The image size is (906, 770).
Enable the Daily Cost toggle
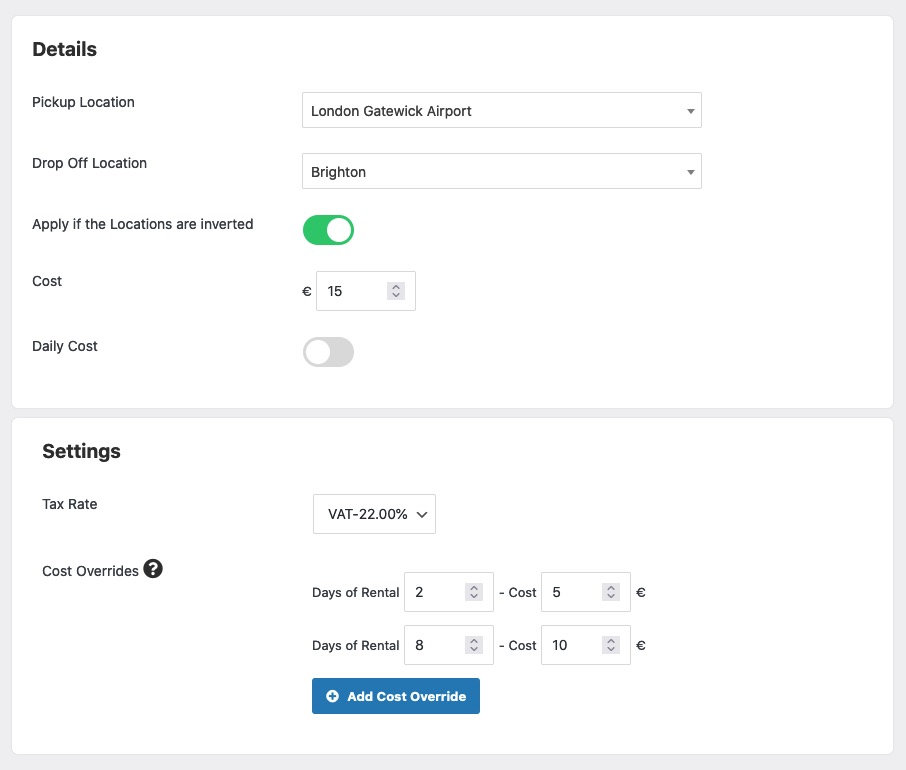coord(329,352)
